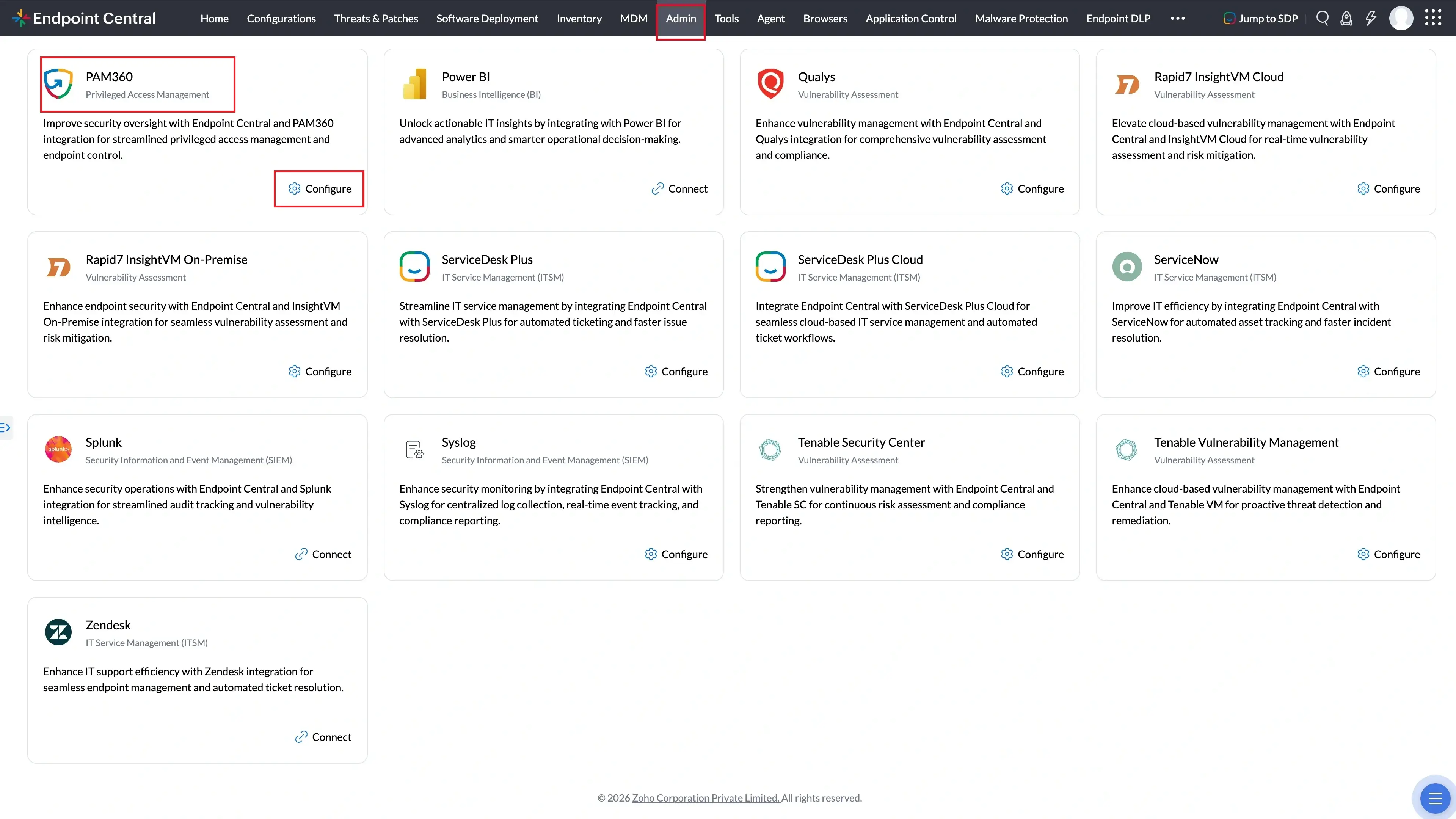Click the rocket quick-launch icon

(1346, 18)
